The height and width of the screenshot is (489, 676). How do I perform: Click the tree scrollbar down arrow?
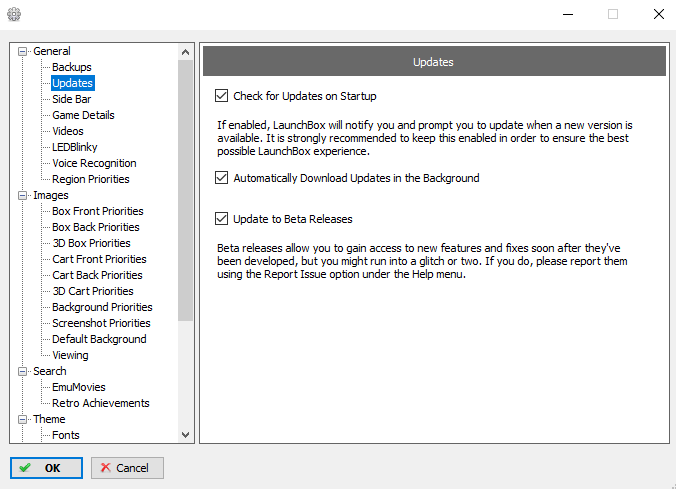pyautogui.click(x=185, y=435)
